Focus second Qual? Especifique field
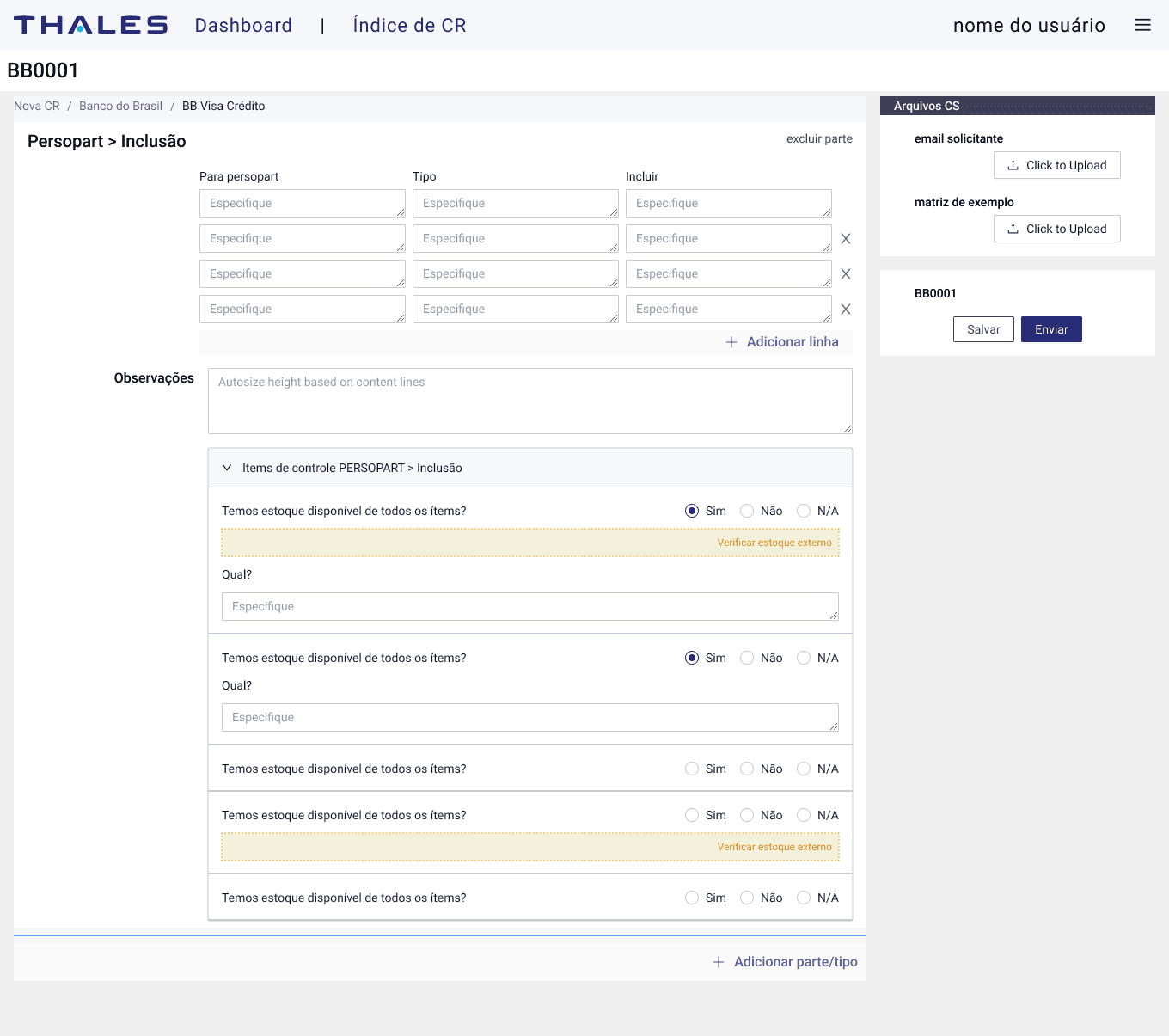 pos(530,718)
